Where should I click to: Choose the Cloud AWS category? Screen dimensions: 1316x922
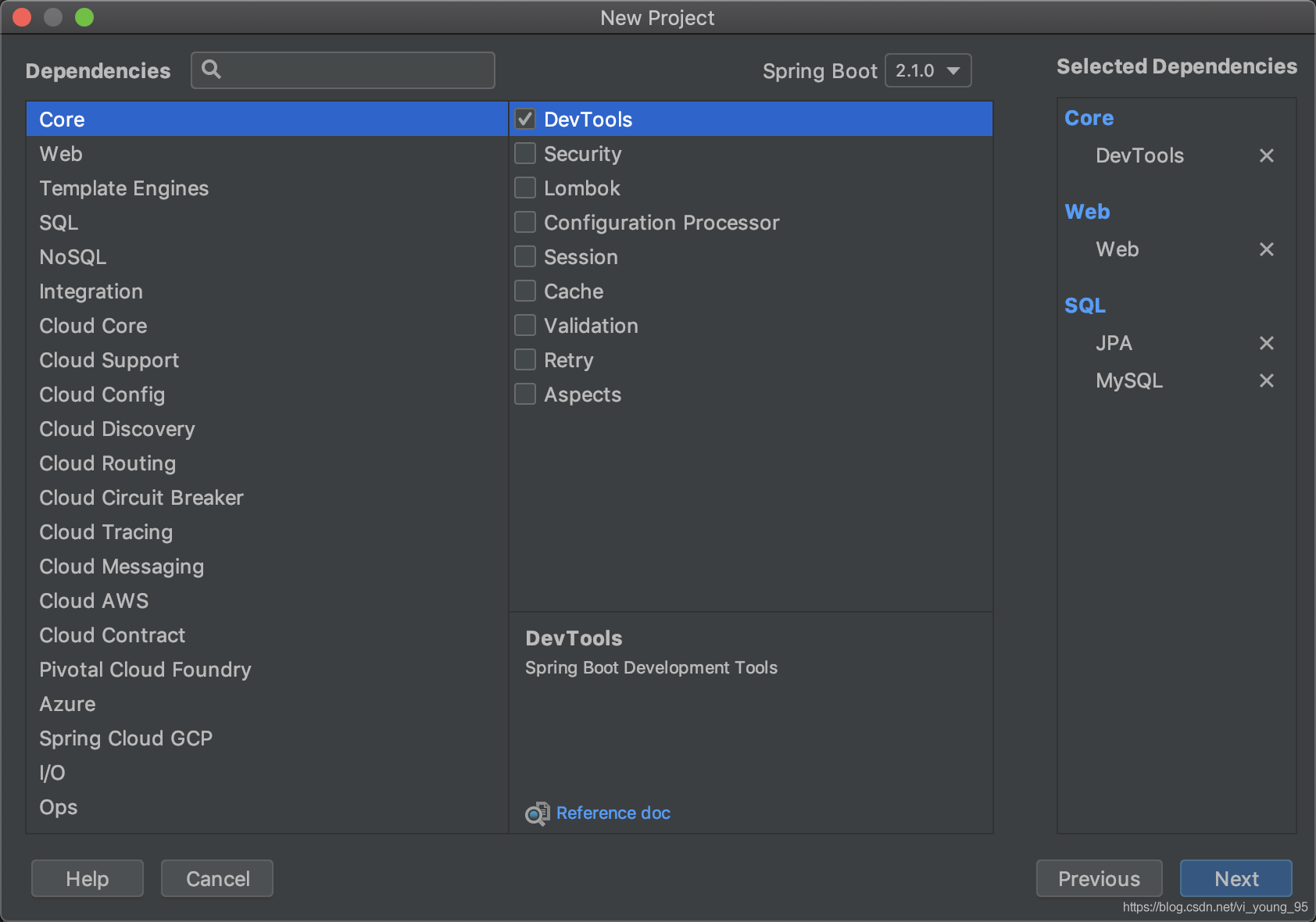267,601
